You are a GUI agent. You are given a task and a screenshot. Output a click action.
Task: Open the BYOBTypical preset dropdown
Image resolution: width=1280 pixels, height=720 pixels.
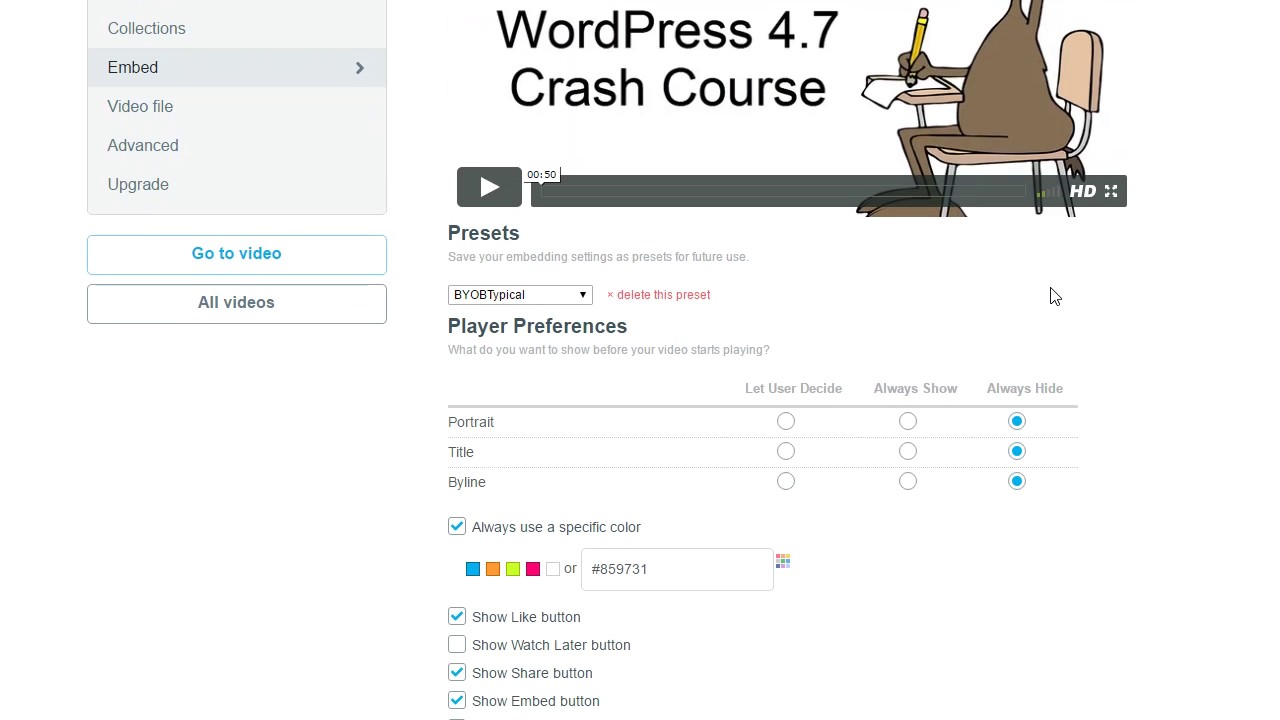pyautogui.click(x=520, y=295)
